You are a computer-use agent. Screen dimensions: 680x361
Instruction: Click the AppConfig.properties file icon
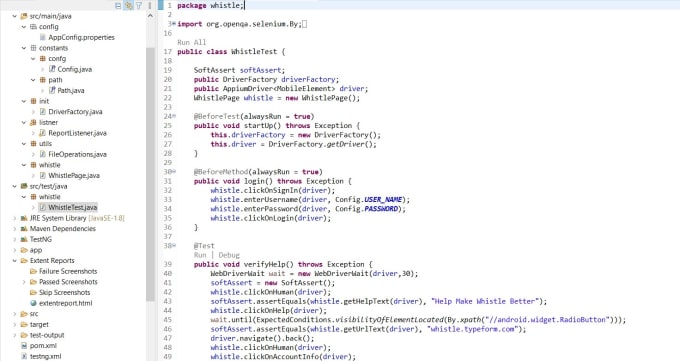tap(42, 37)
